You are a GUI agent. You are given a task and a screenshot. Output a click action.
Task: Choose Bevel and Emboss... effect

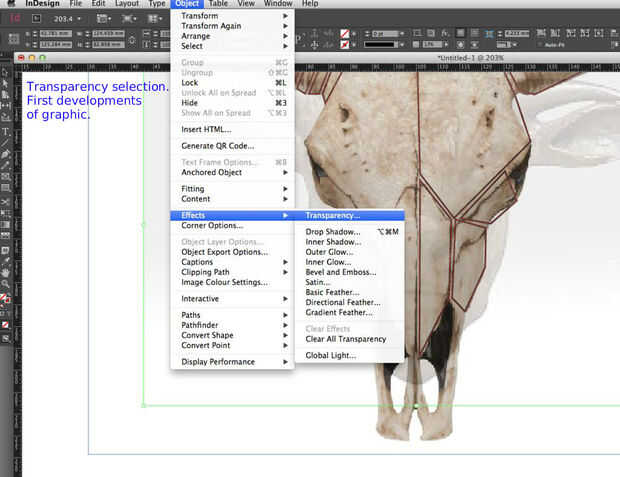point(350,272)
